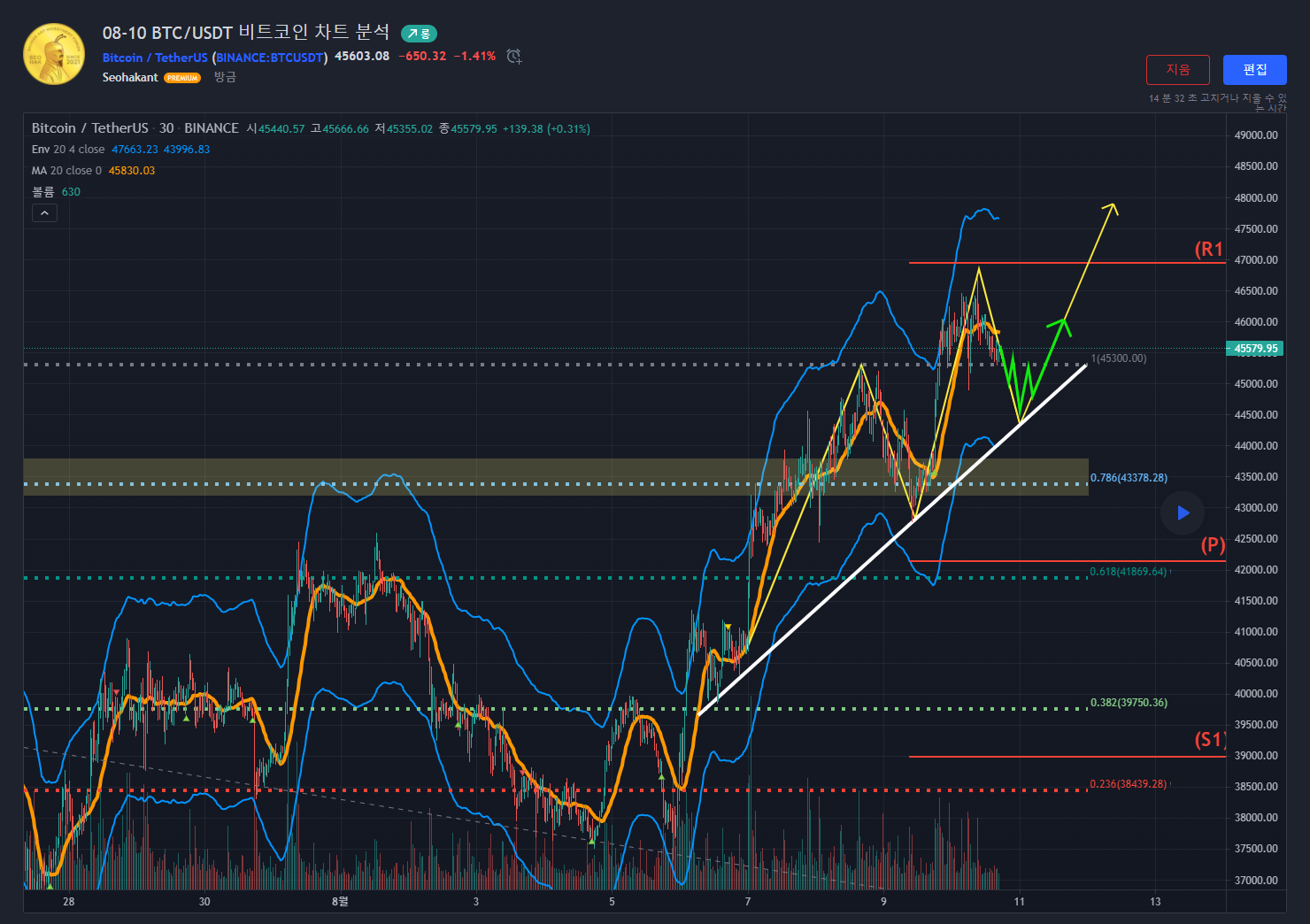Click the red 지움 delete button

1177,70
